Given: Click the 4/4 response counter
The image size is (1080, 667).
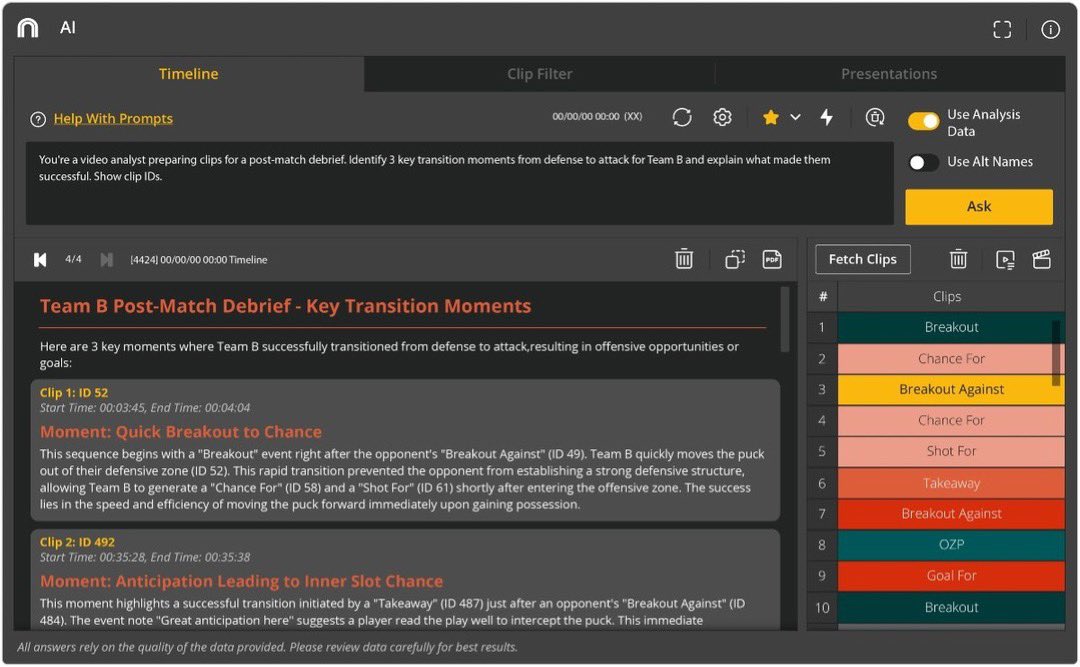Looking at the screenshot, I should (x=73, y=259).
